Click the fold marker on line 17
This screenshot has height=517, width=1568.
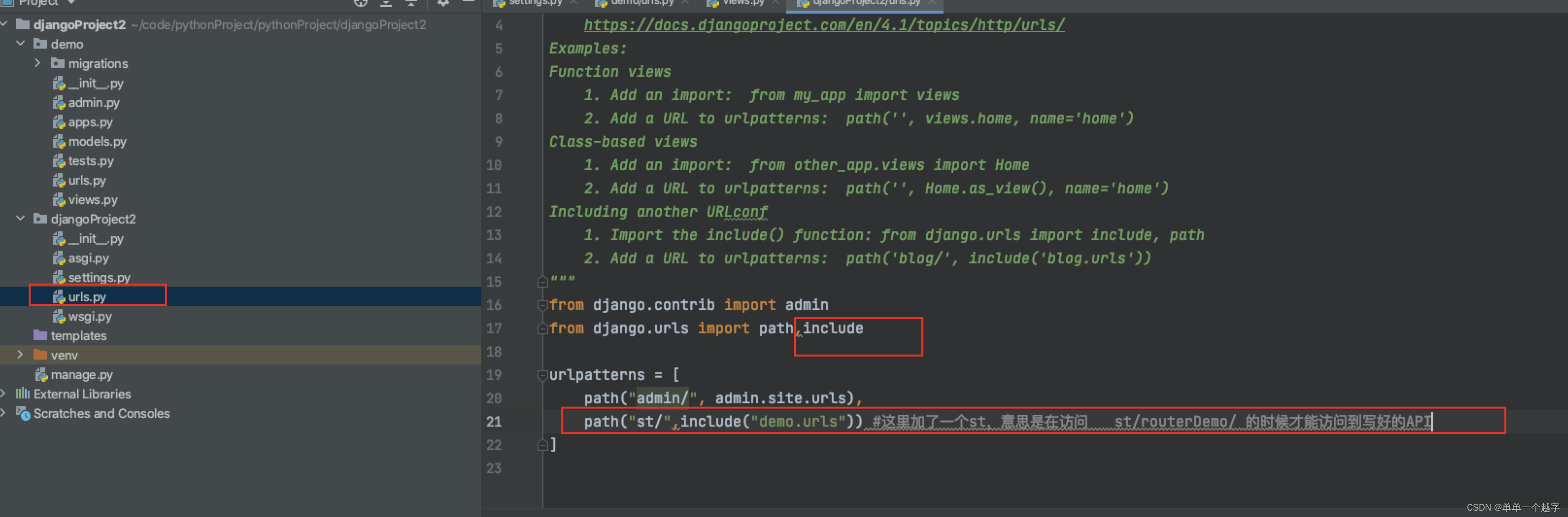[x=542, y=328]
